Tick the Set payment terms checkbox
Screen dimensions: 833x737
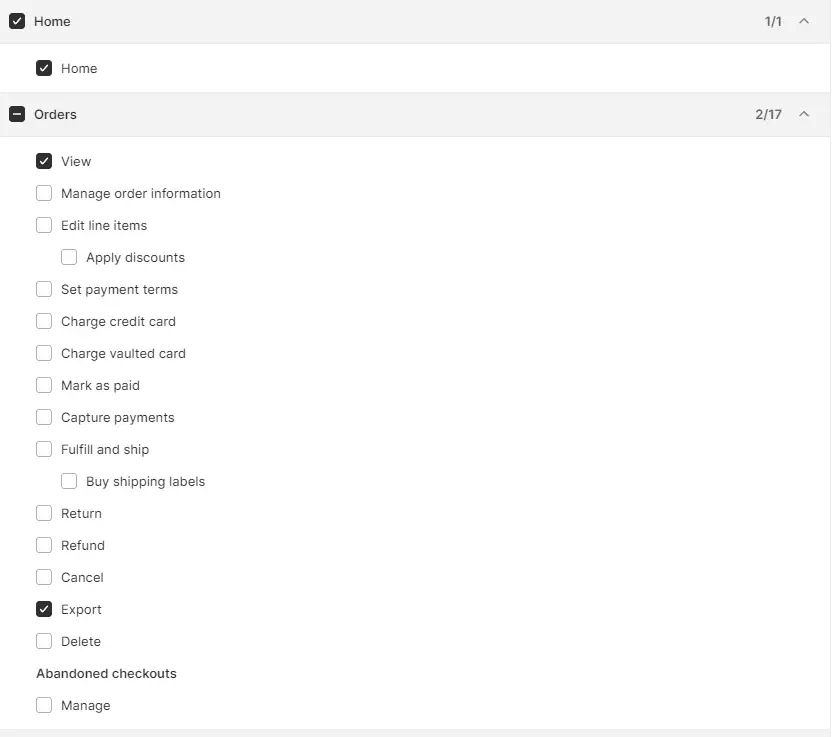44,289
